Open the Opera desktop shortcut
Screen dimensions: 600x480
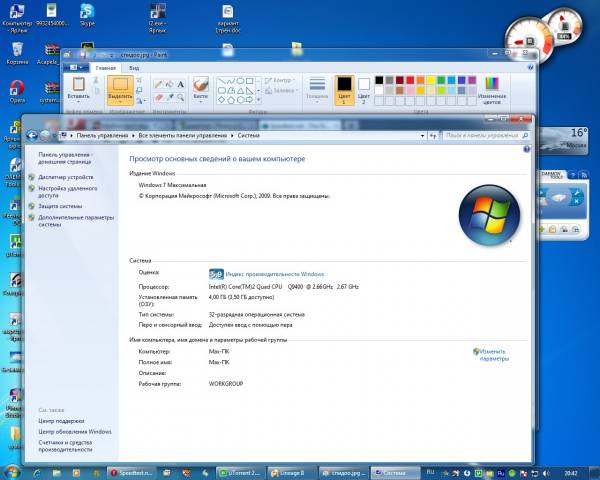tap(17, 92)
